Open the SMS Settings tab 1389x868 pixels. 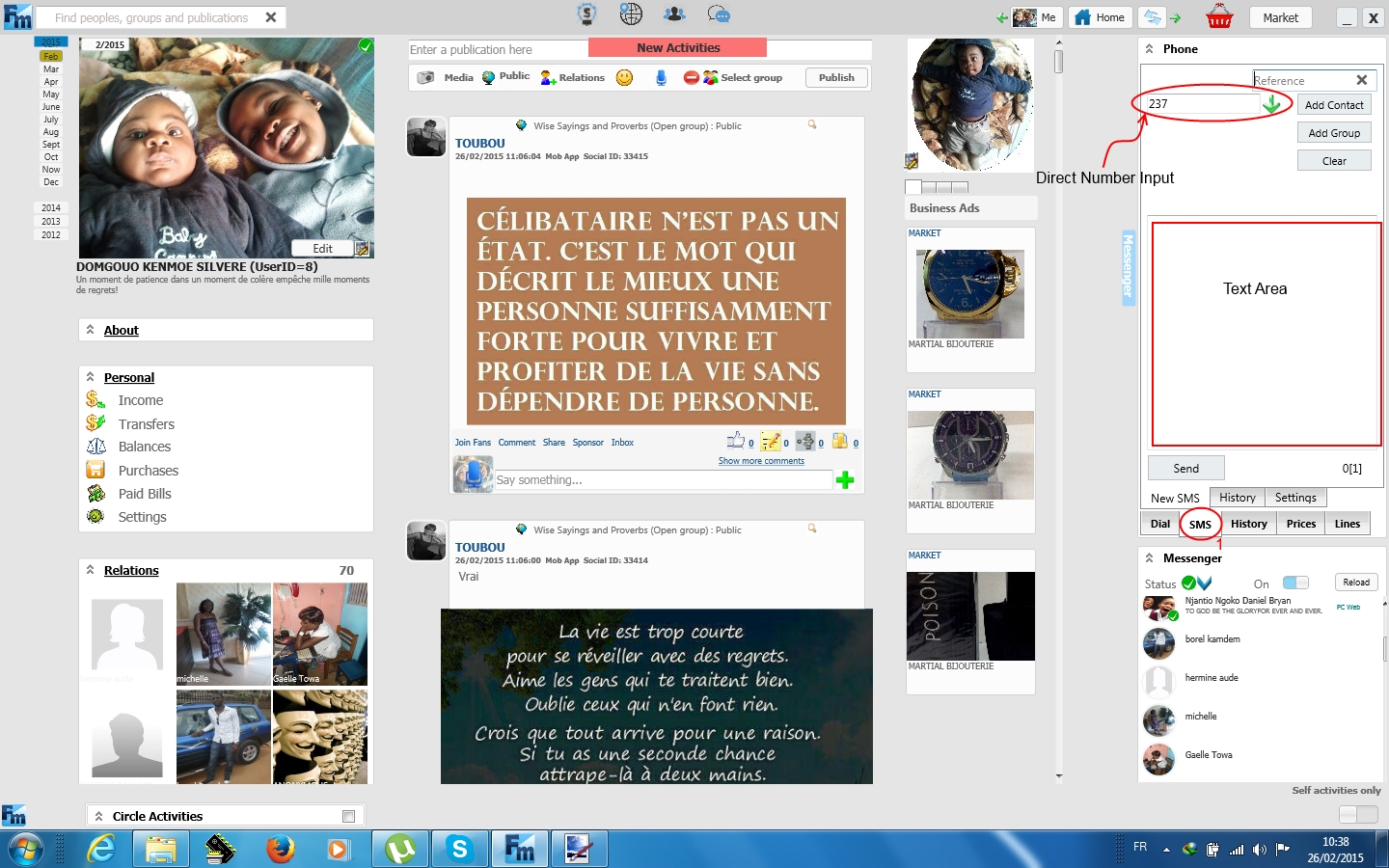[1295, 498]
